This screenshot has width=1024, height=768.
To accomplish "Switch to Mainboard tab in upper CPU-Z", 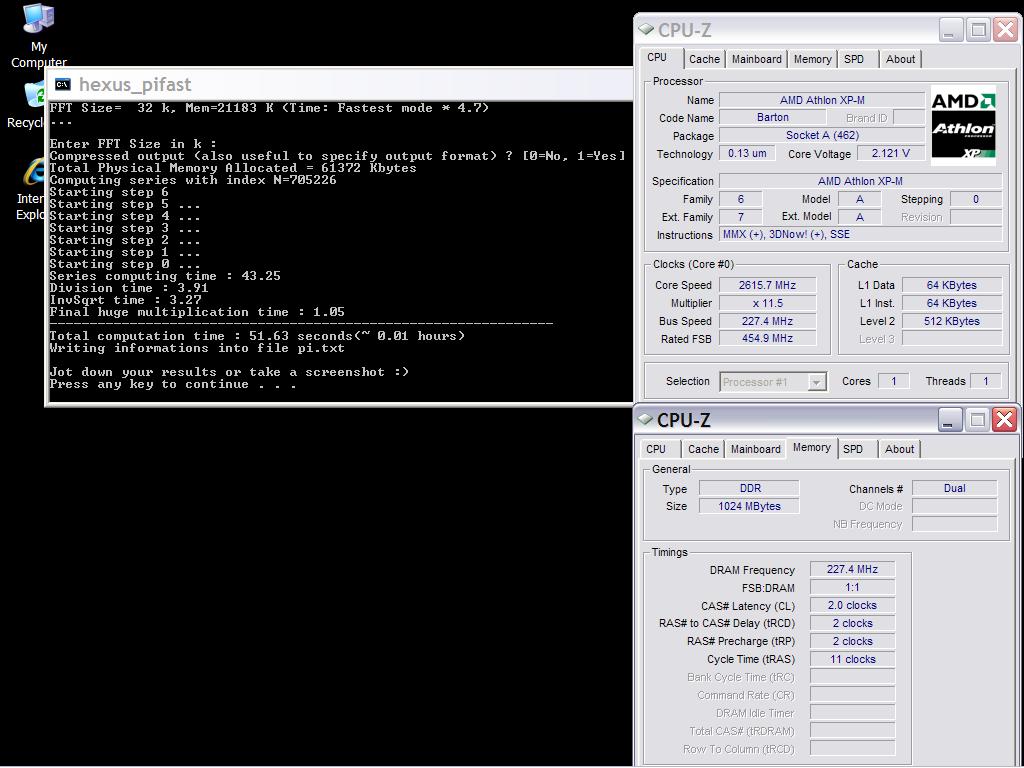I will point(756,59).
